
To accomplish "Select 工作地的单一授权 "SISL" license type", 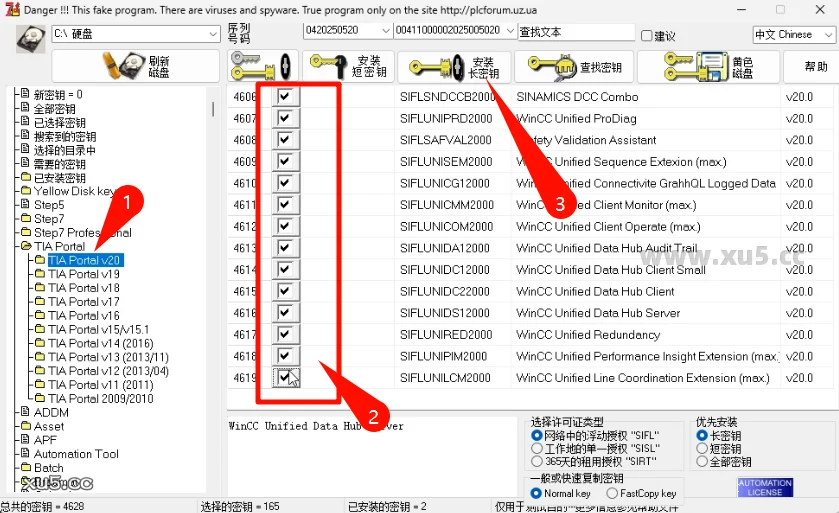I will [x=537, y=449].
